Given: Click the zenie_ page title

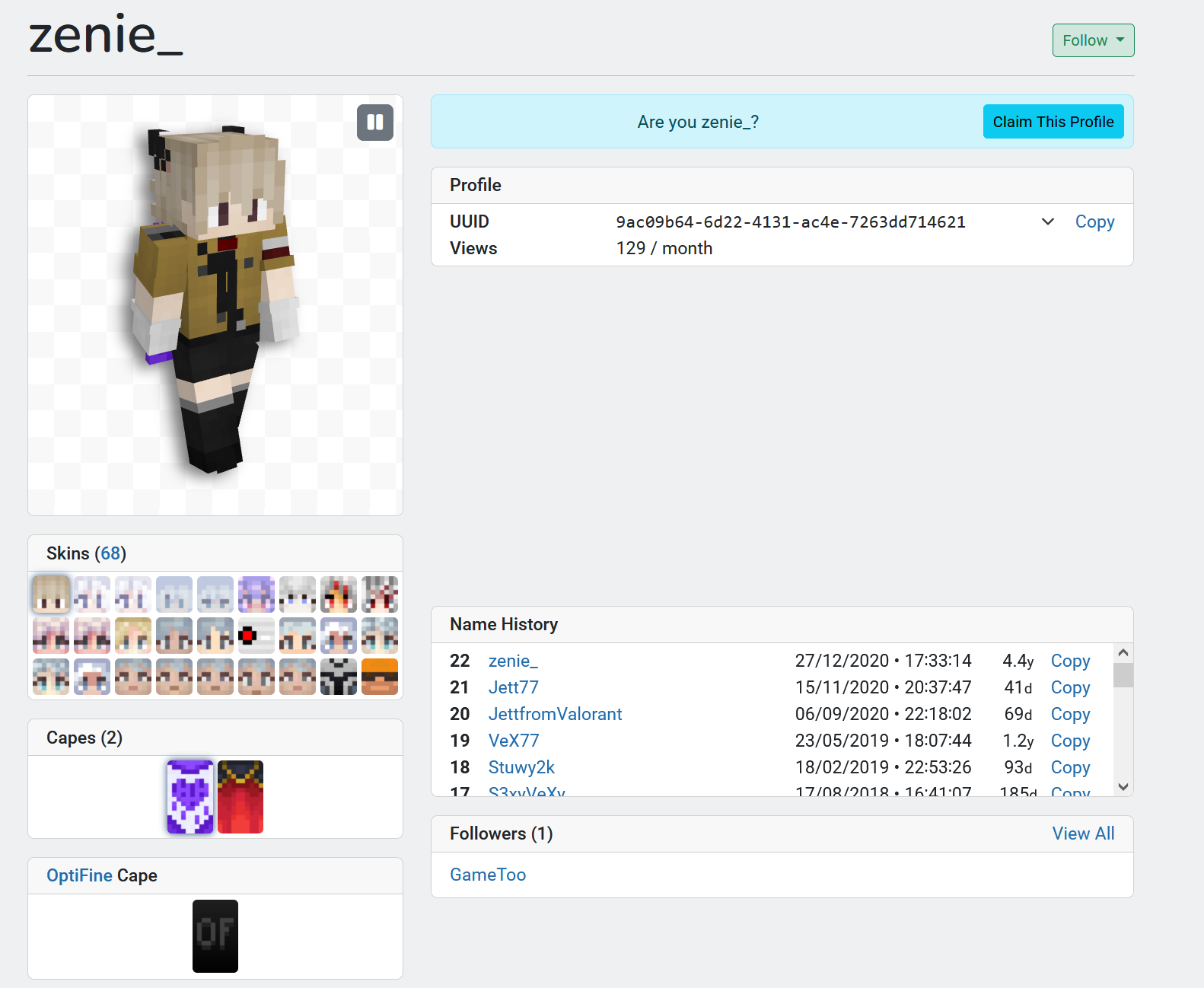Looking at the screenshot, I should pos(106,35).
